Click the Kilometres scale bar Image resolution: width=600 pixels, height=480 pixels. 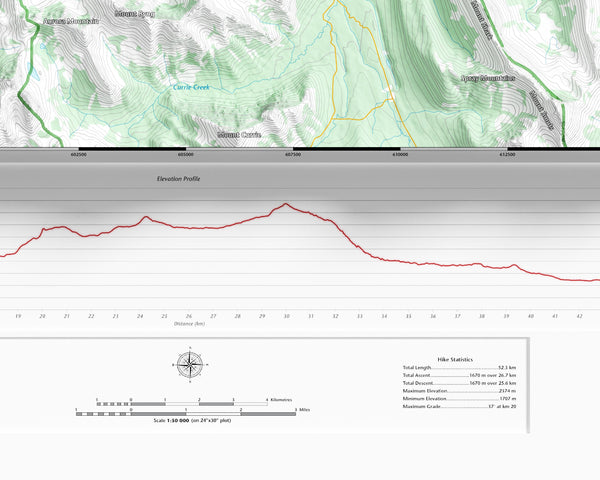[183, 404]
